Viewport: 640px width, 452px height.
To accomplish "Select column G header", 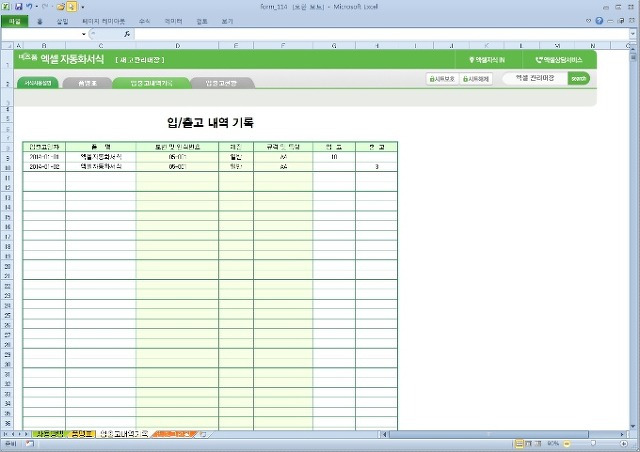I will click(x=334, y=46).
